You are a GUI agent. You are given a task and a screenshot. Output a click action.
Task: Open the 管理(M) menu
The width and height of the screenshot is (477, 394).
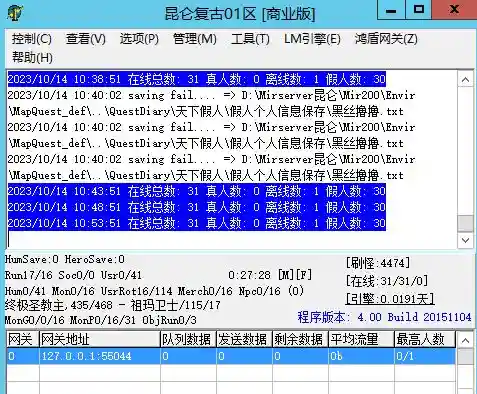[195, 39]
